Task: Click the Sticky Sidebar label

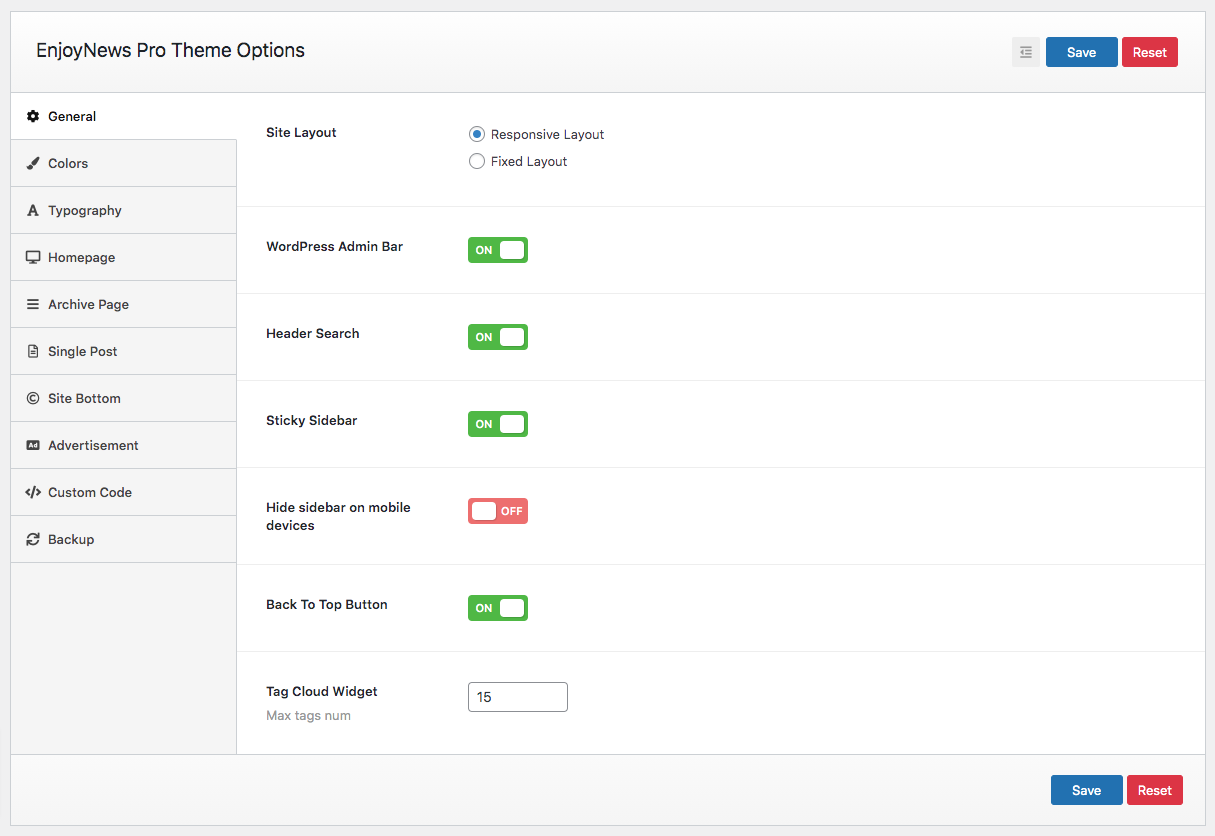Action: click(312, 420)
